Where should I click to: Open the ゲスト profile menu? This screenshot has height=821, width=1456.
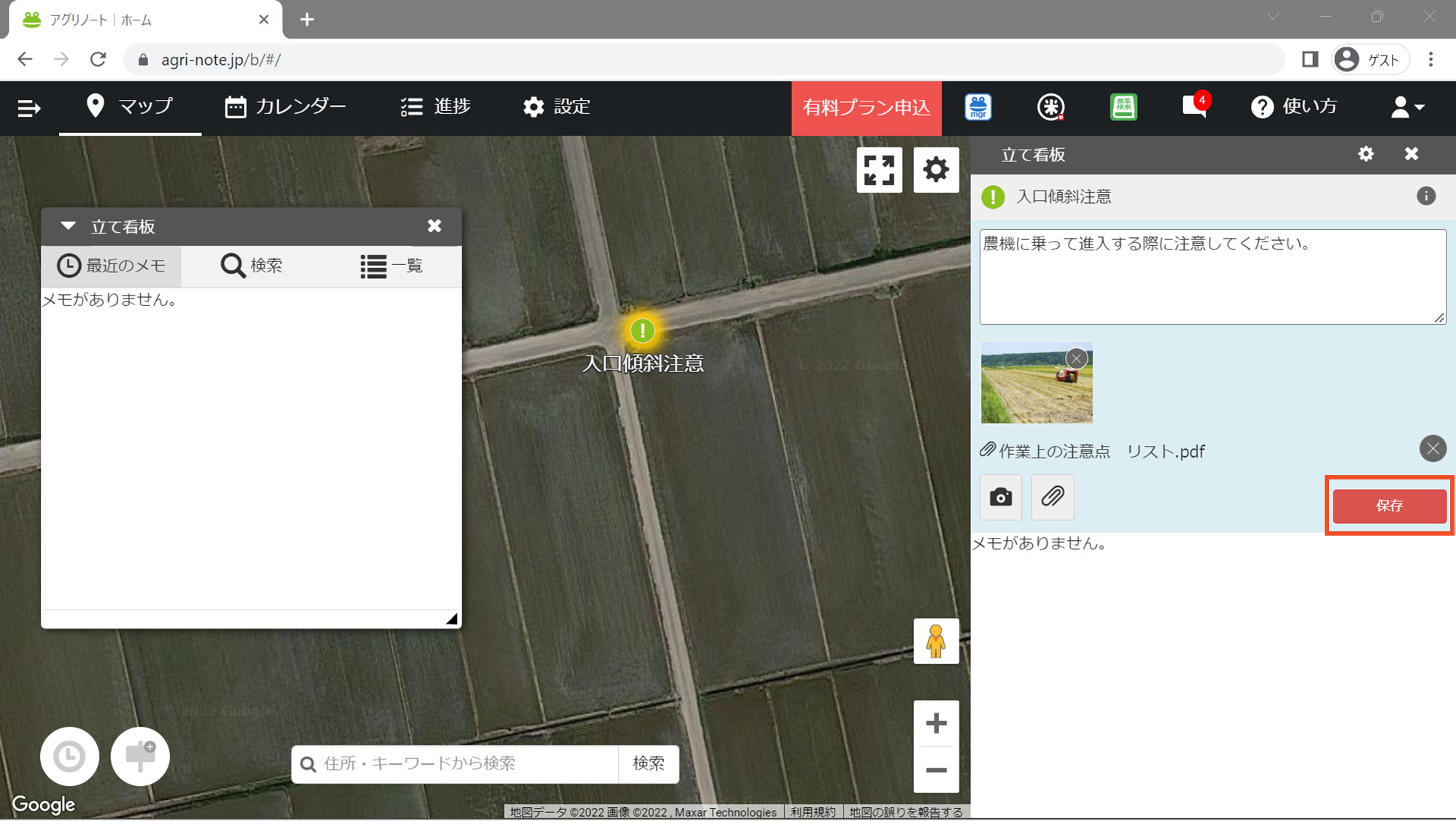pyautogui.click(x=1370, y=60)
